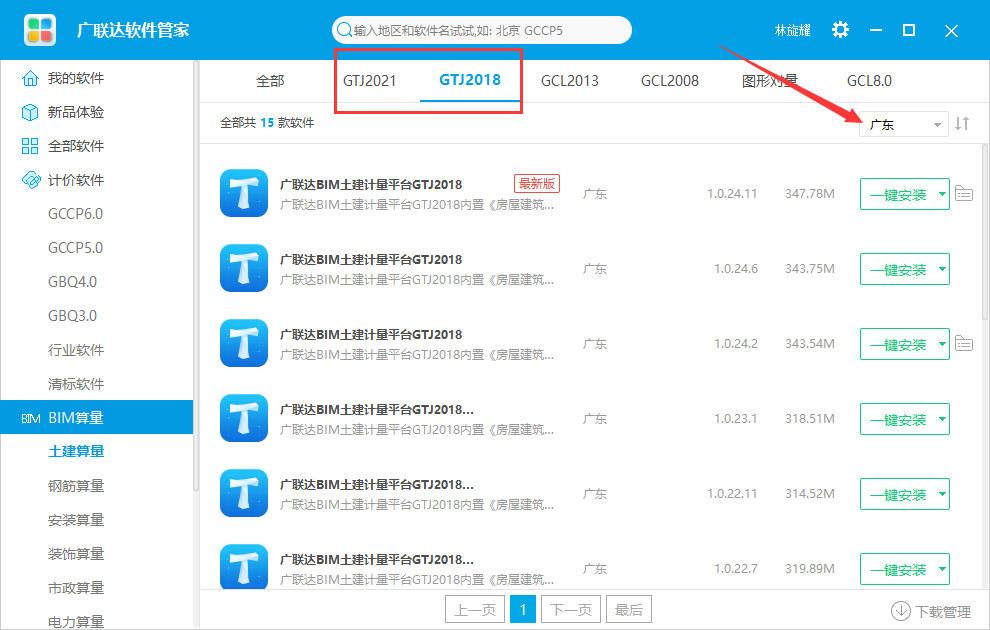Expand install options arrow for version 1.0.24.2
This screenshot has width=990, height=630.
942,344
